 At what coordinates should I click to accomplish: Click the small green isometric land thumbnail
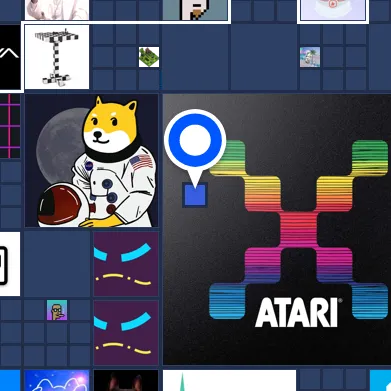149,57
